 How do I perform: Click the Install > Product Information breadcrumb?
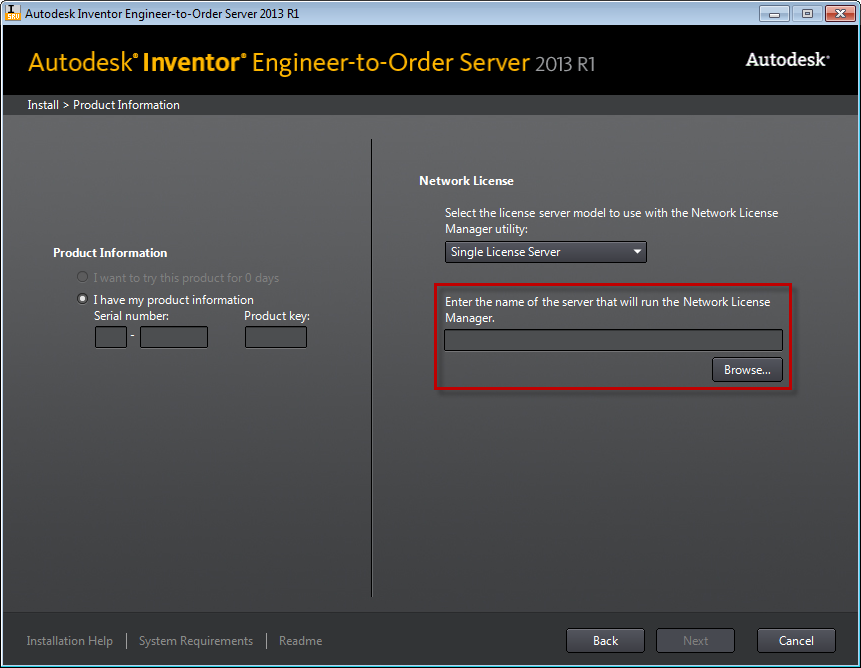point(104,105)
